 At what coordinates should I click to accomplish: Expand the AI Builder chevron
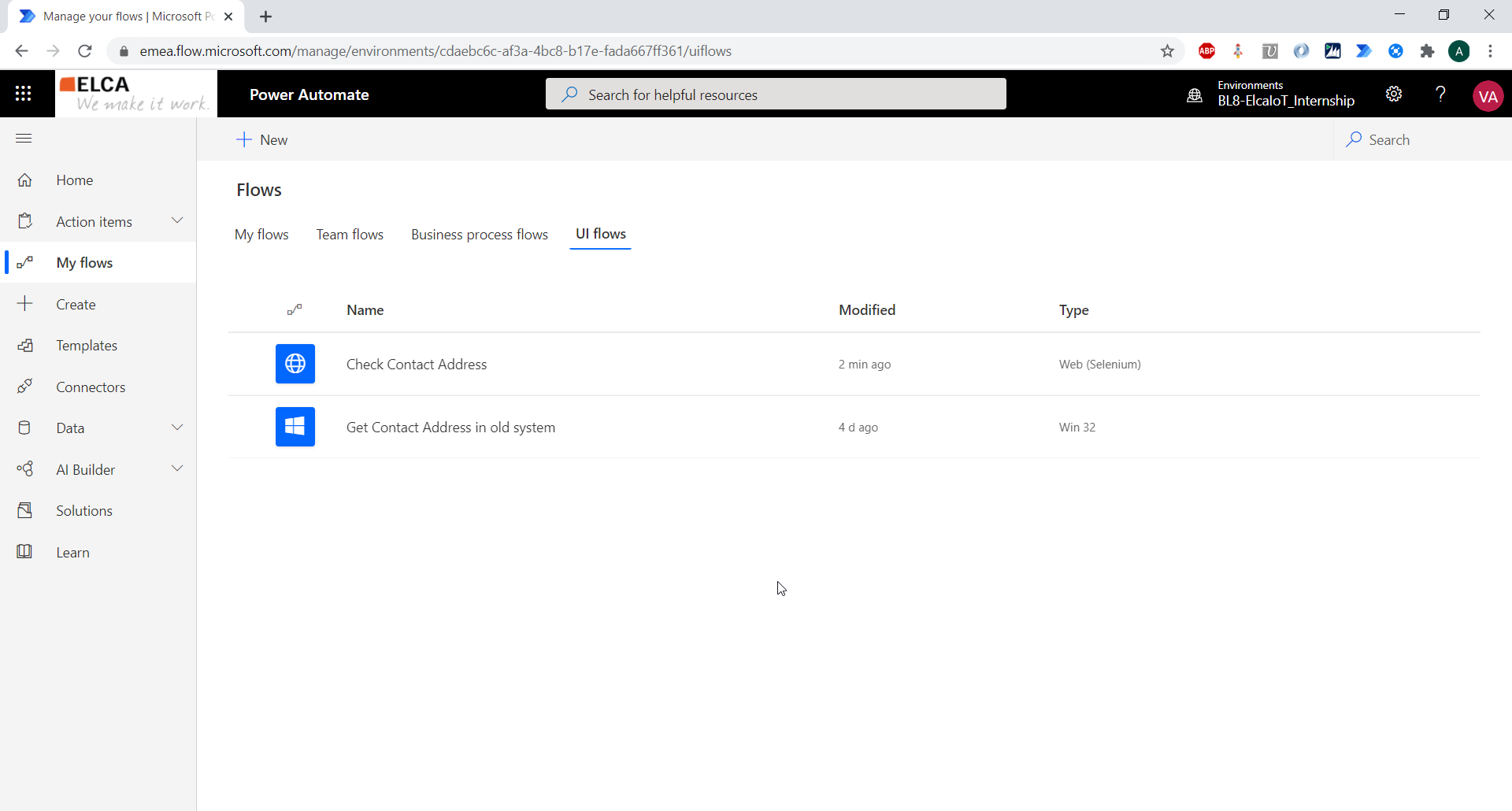pyautogui.click(x=177, y=468)
